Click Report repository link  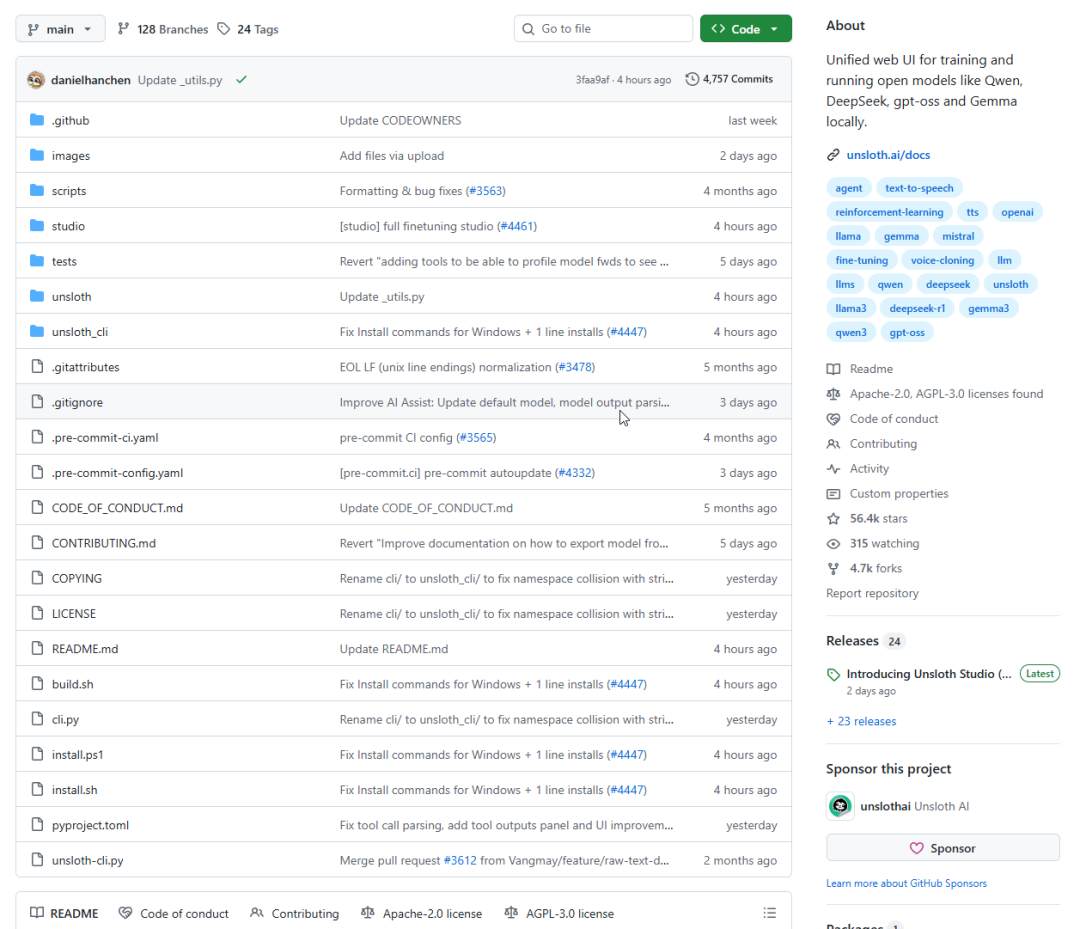(x=872, y=593)
